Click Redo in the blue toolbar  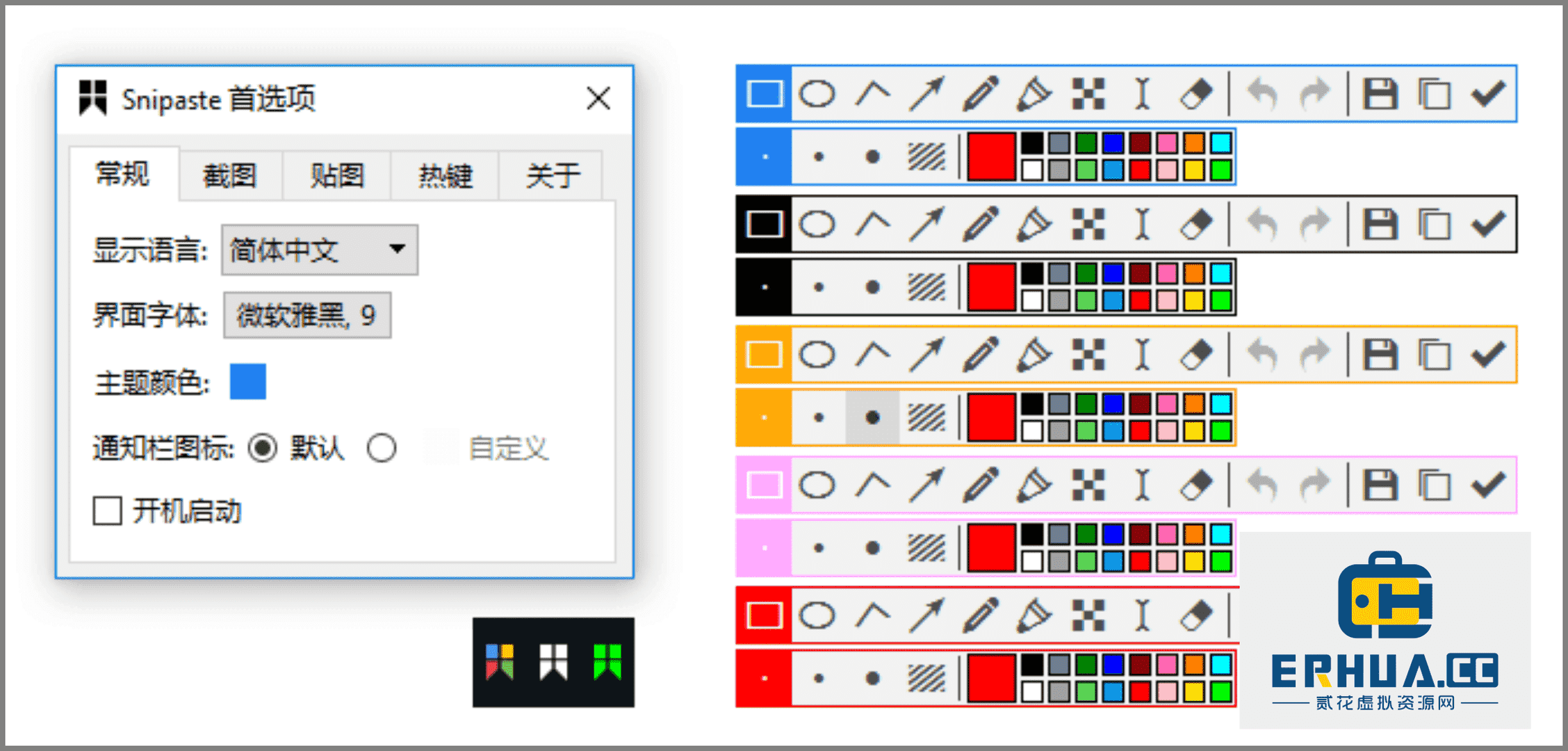pos(1315,94)
